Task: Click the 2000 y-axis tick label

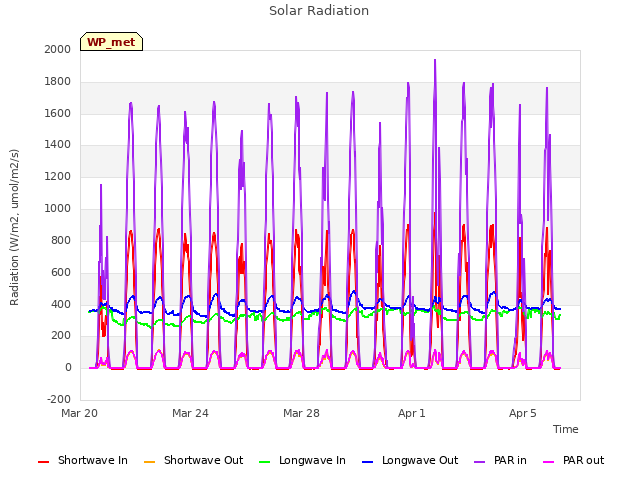Action: pyautogui.click(x=58, y=49)
